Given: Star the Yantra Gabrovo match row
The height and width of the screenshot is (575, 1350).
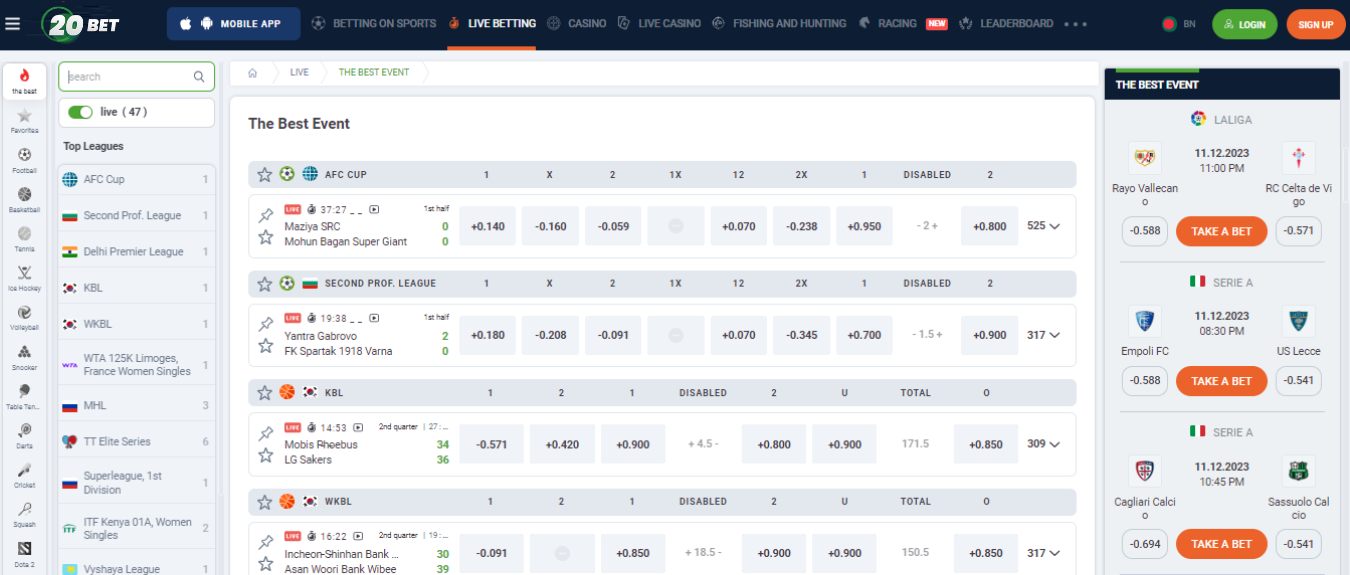Looking at the screenshot, I should pos(265,346).
